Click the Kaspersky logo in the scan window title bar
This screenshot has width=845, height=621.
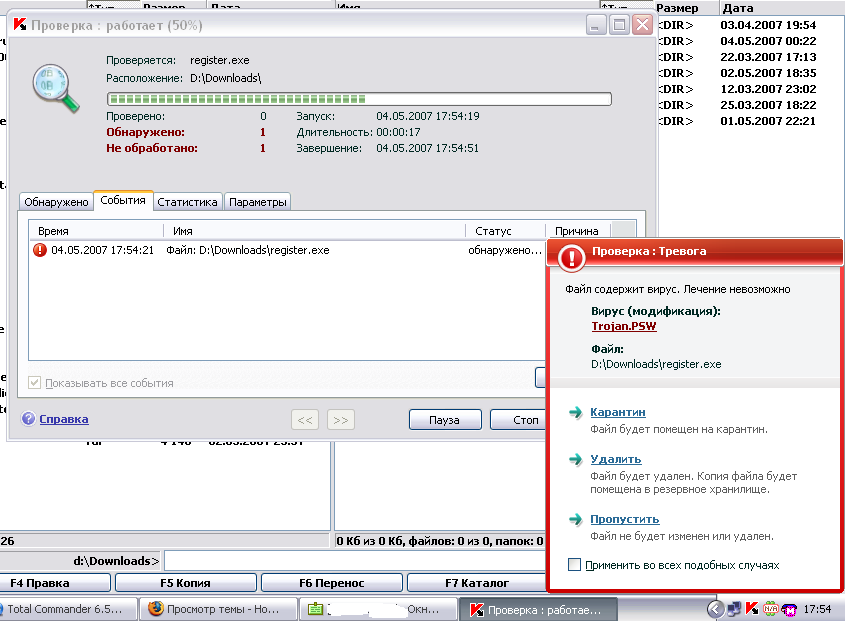(20, 25)
